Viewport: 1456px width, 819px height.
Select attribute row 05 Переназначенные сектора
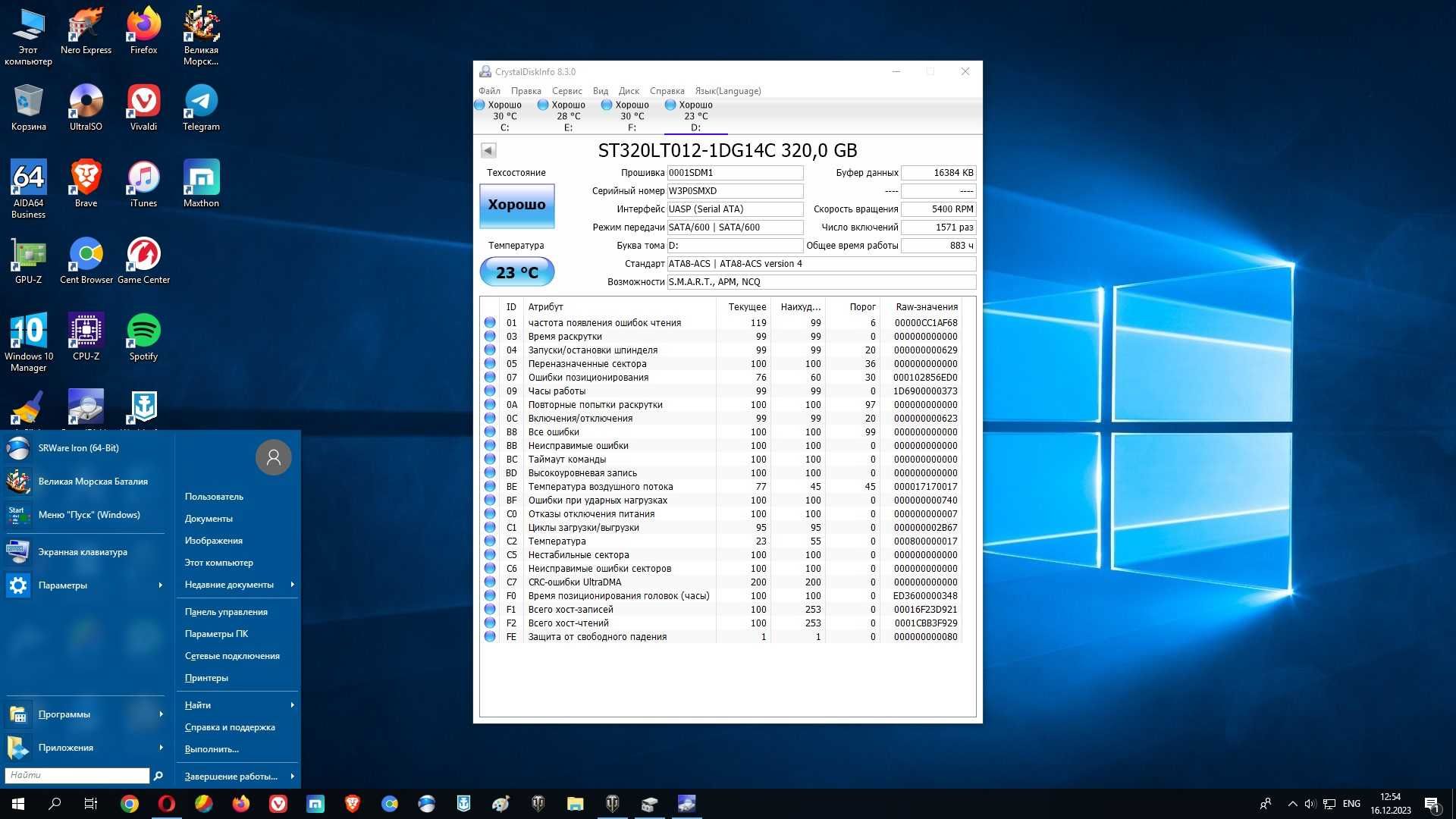[721, 364]
